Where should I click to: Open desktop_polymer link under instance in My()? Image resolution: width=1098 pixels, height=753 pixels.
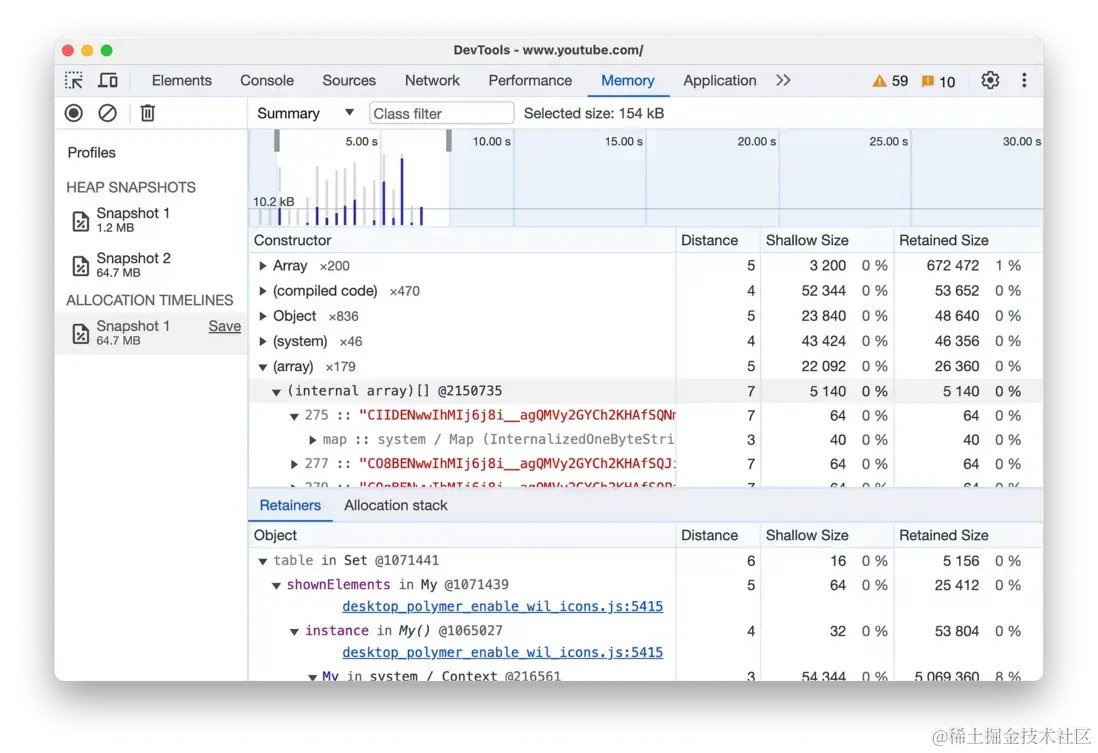502,652
